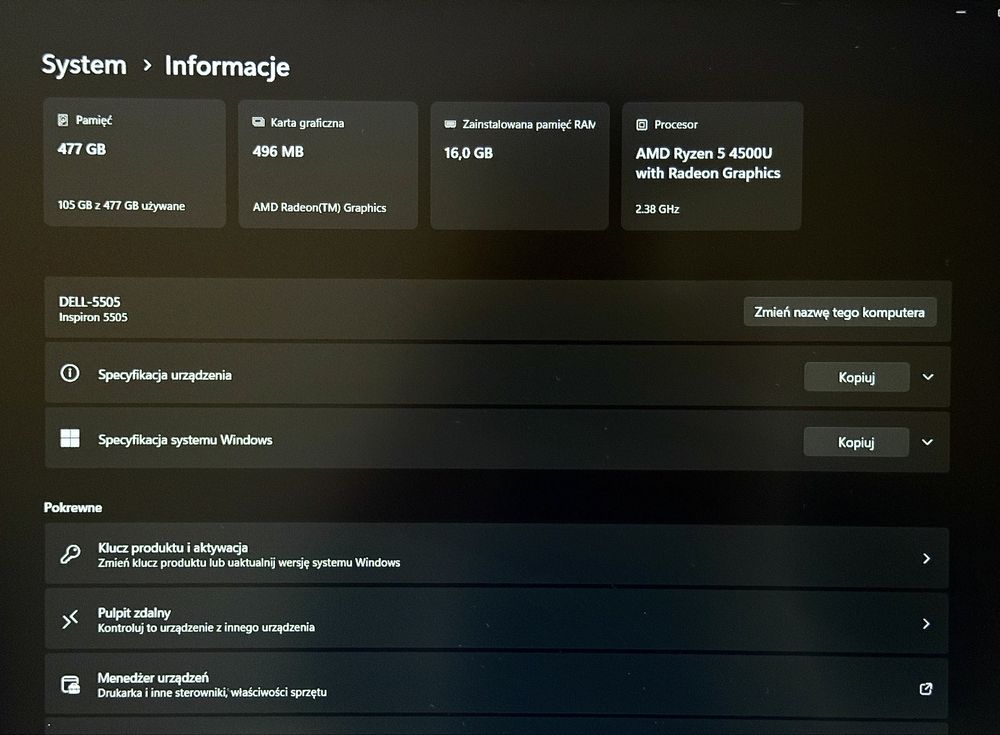Click Kopiuj for Specyfikacja urządzenia

pyautogui.click(x=857, y=377)
